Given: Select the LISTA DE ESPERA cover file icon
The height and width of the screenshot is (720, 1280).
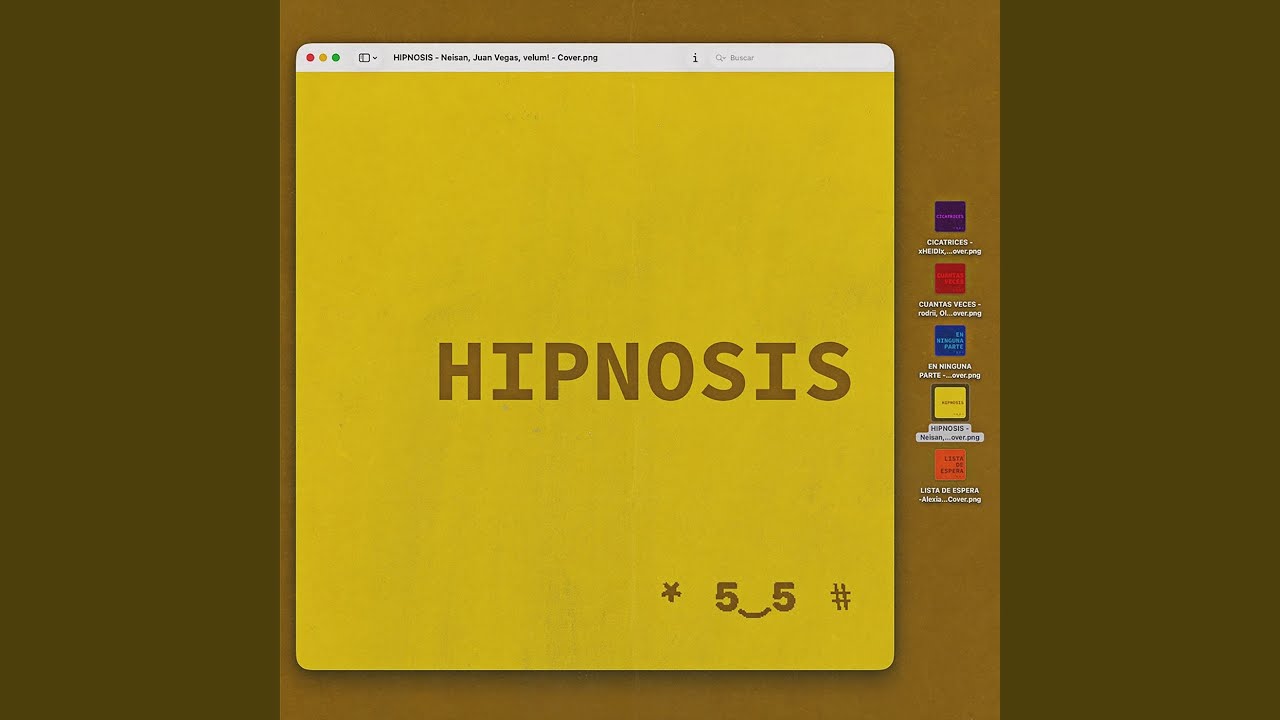Looking at the screenshot, I should pos(950,465).
